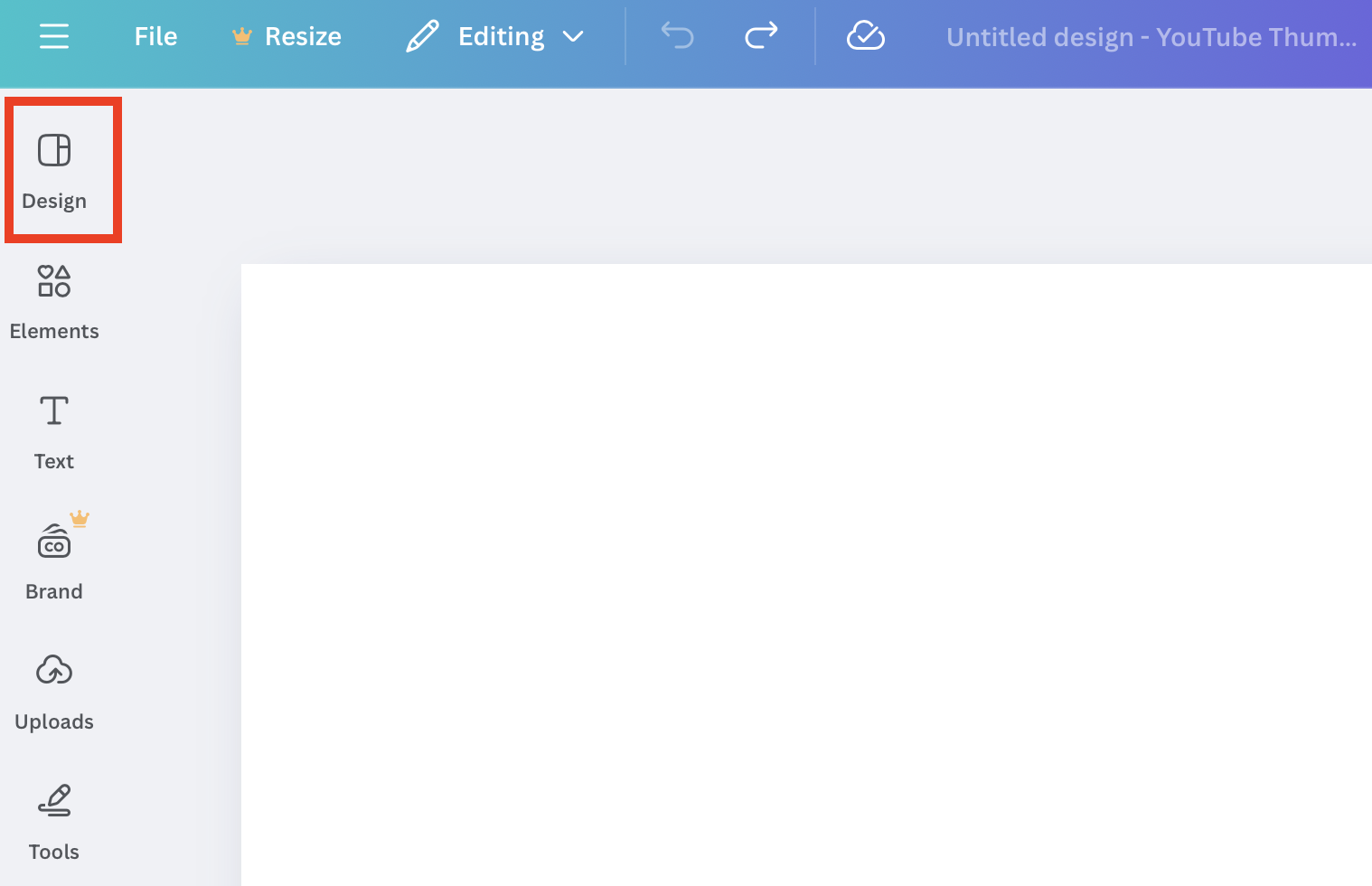Open the Tools drawing icon
The height and width of the screenshot is (886, 1372).
pos(54,801)
